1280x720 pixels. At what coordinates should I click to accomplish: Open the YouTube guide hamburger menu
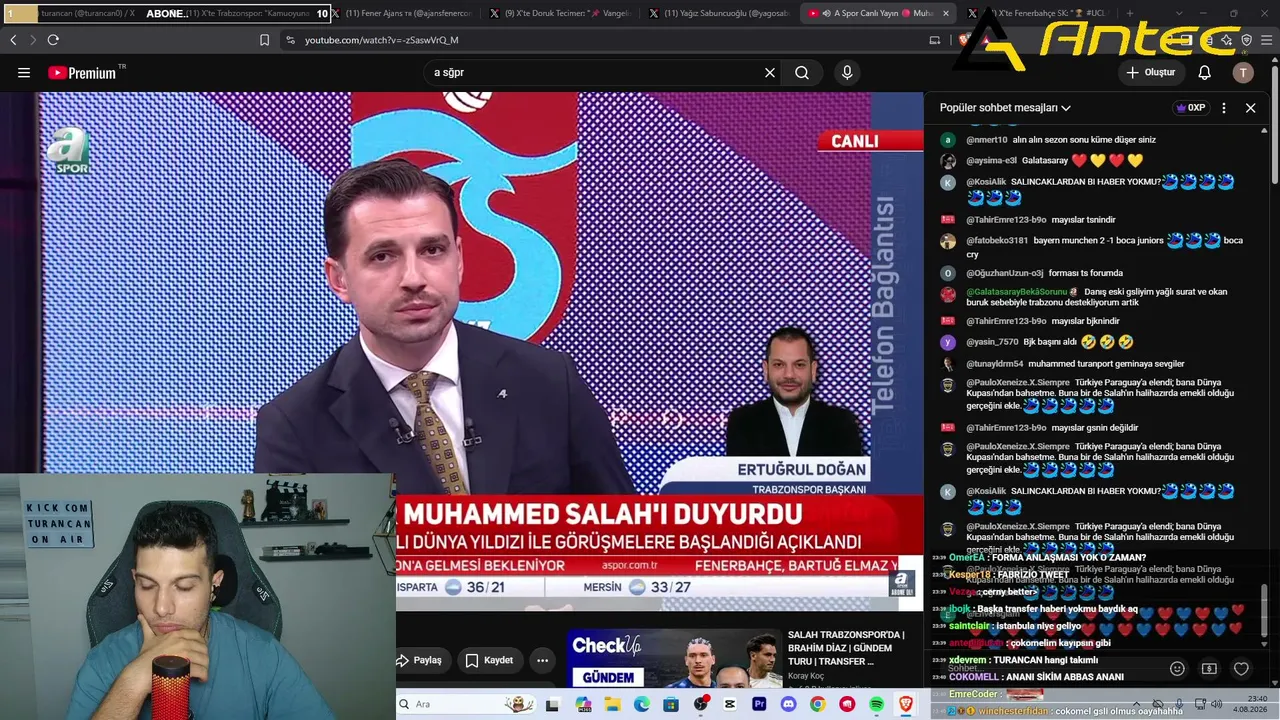24,73
